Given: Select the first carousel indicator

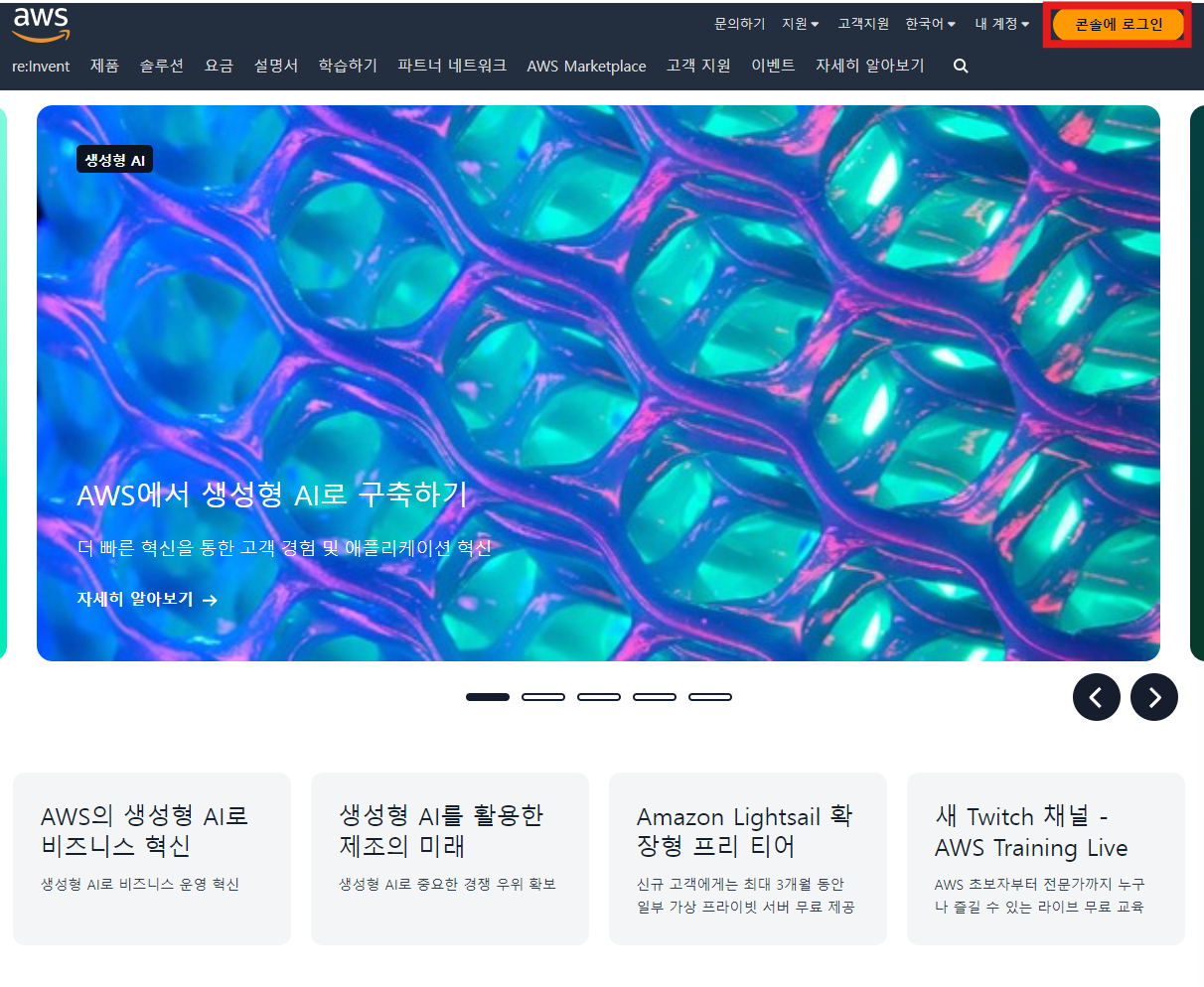Looking at the screenshot, I should pos(488,697).
